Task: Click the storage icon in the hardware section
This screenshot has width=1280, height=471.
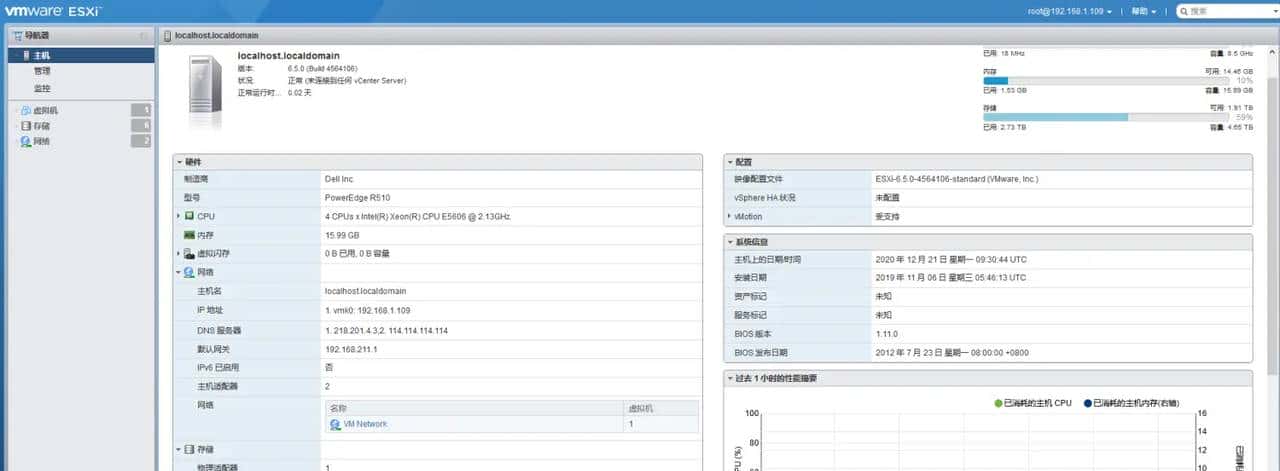Action: point(188,450)
